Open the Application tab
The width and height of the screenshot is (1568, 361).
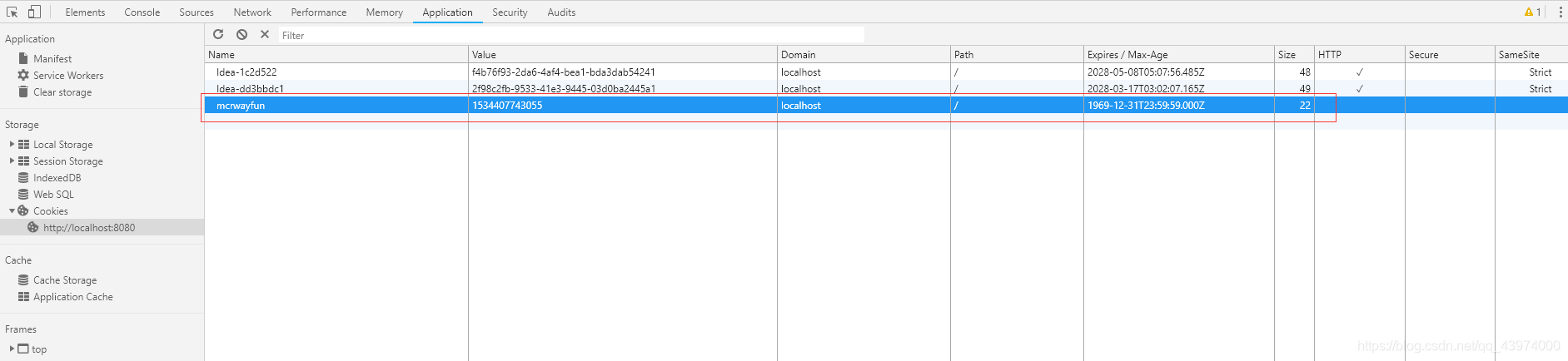tap(447, 12)
